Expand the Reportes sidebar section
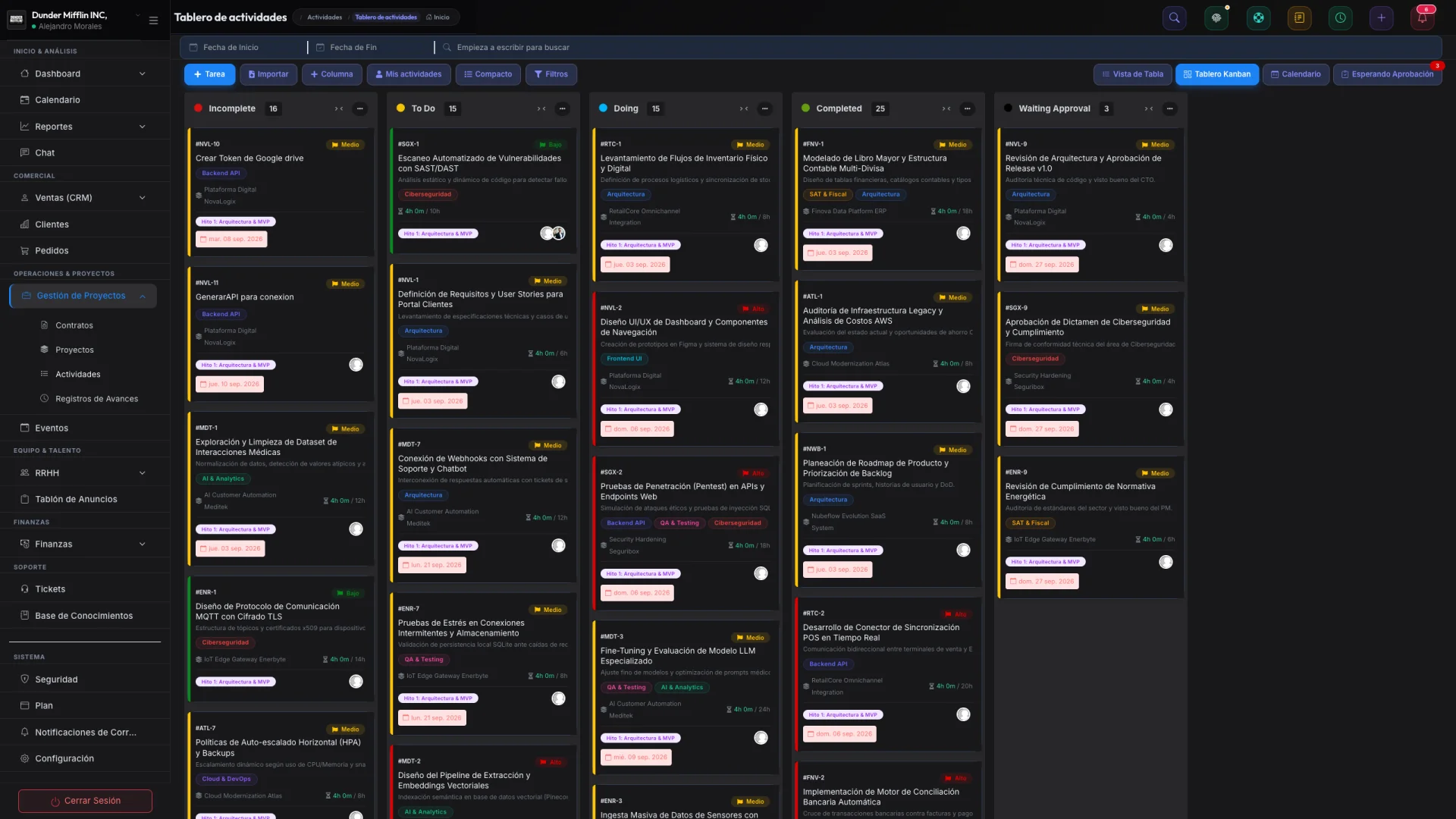1456x819 pixels. (x=85, y=127)
